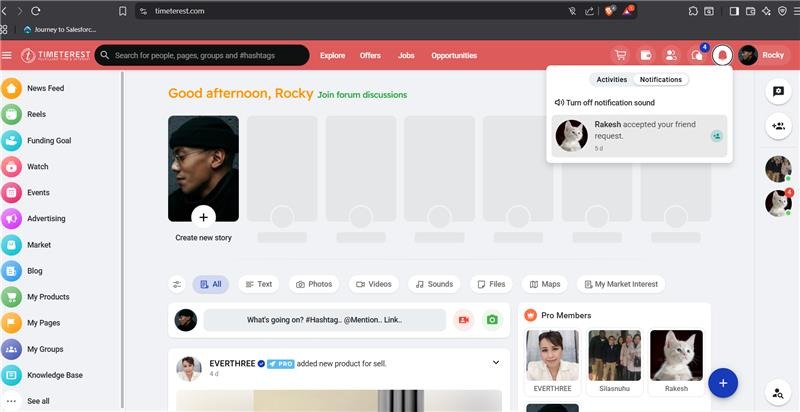This screenshot has height=412, width=800.
Task: Click Create new story plus button
Action: 203,217
